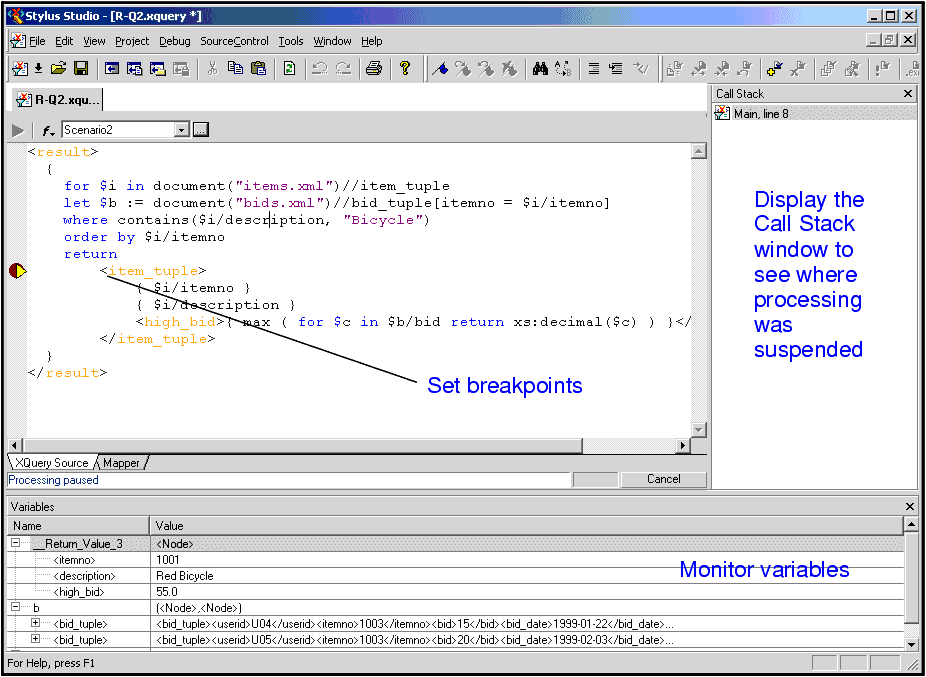Click the Save floppy disk icon
This screenshot has width=926, height=677.
point(81,68)
